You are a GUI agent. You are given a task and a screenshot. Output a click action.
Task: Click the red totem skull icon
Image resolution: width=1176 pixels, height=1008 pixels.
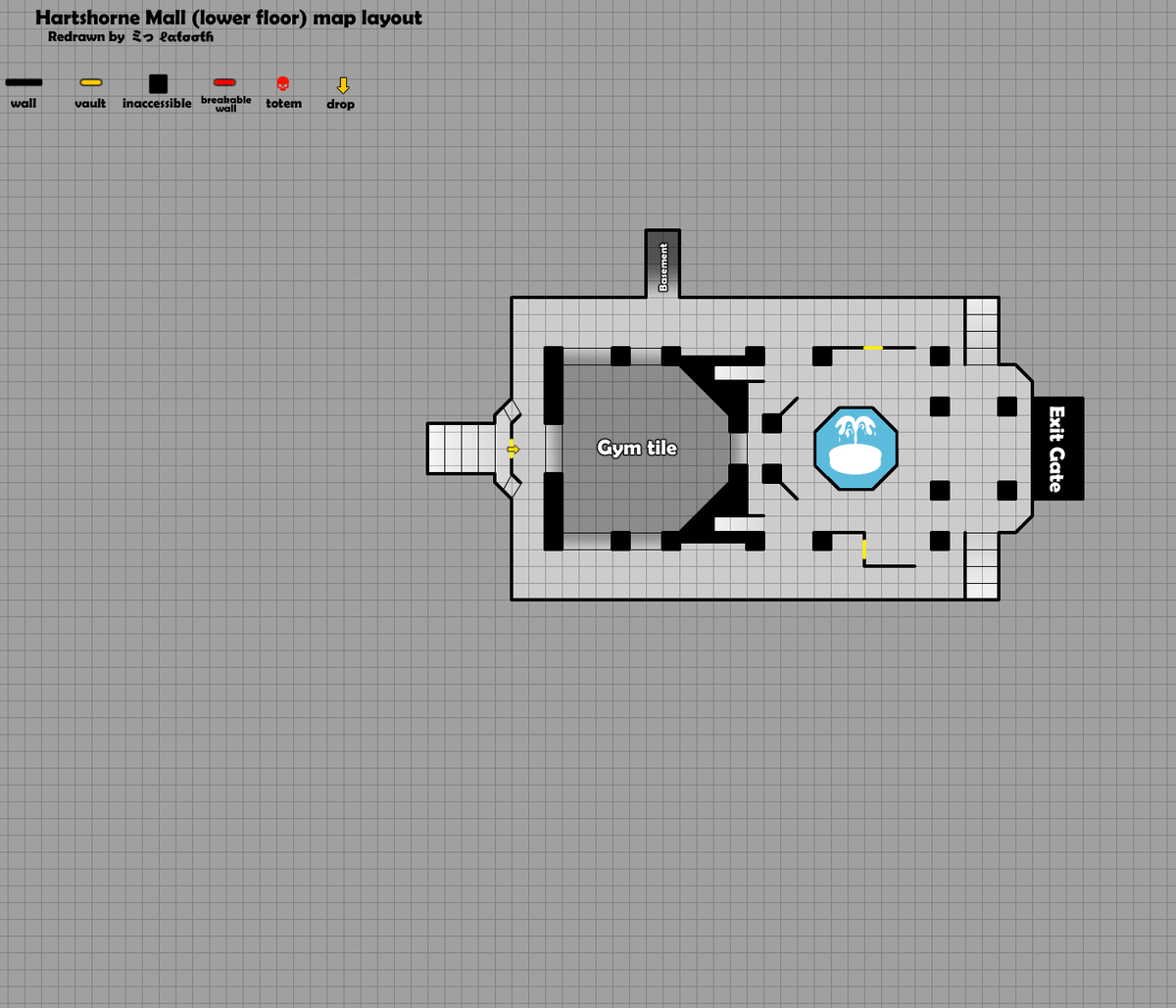282,84
